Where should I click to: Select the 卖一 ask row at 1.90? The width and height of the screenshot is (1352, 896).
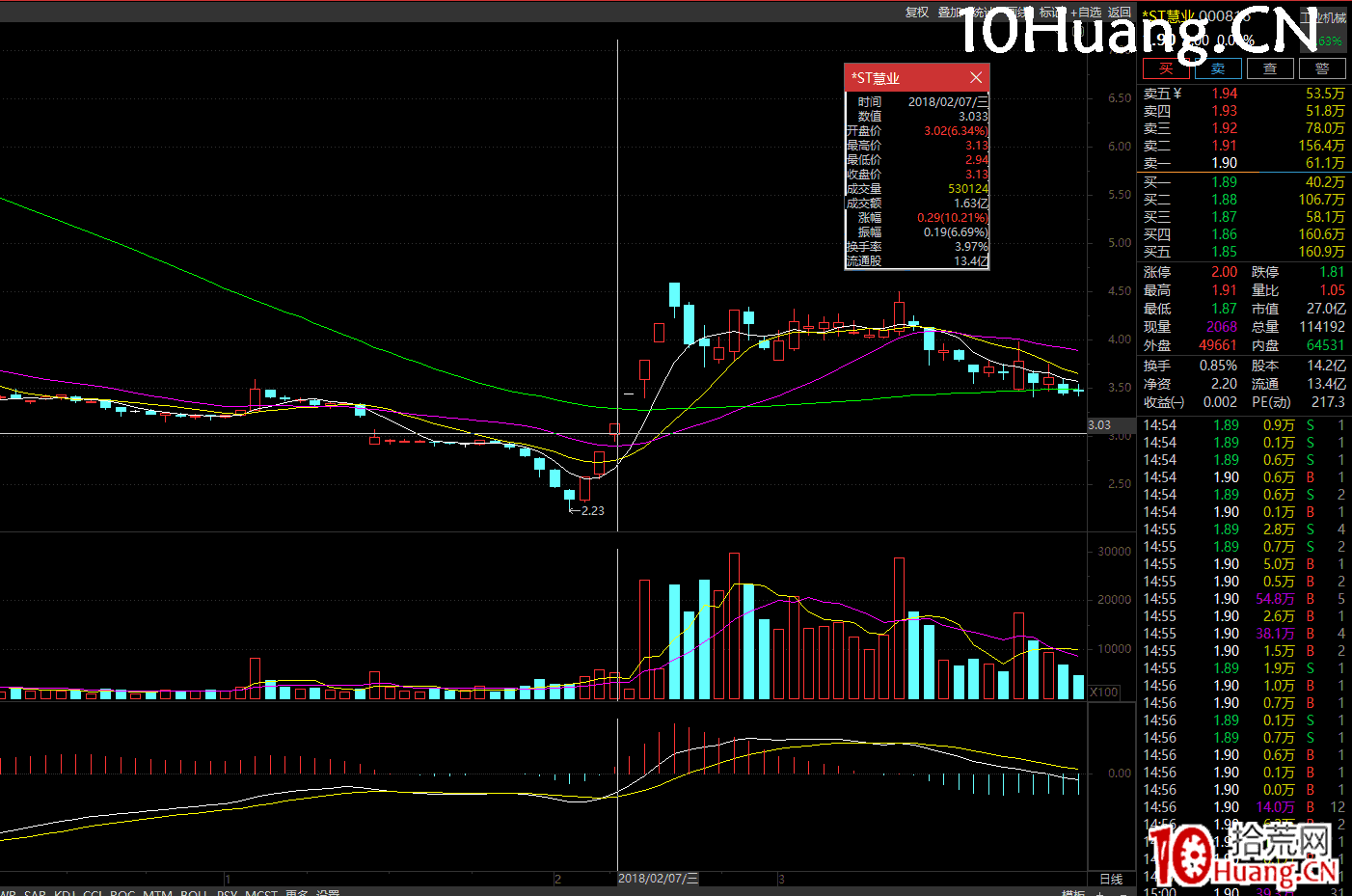point(1244,163)
